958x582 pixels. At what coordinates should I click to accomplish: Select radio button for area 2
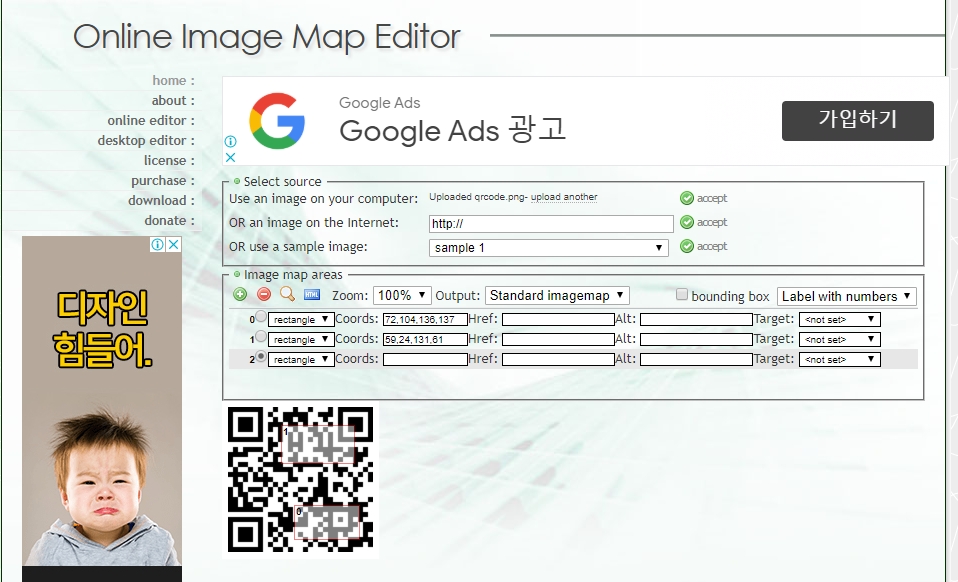click(261, 357)
